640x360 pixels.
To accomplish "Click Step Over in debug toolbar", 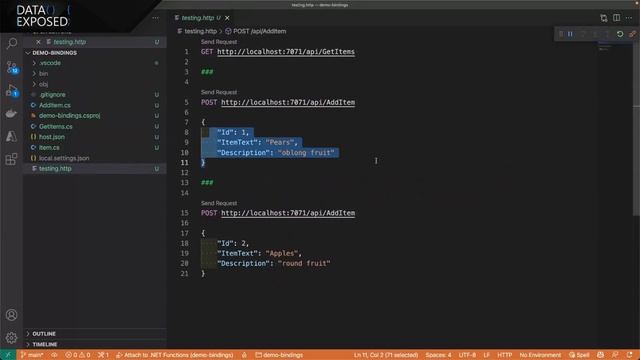I will coord(583,34).
